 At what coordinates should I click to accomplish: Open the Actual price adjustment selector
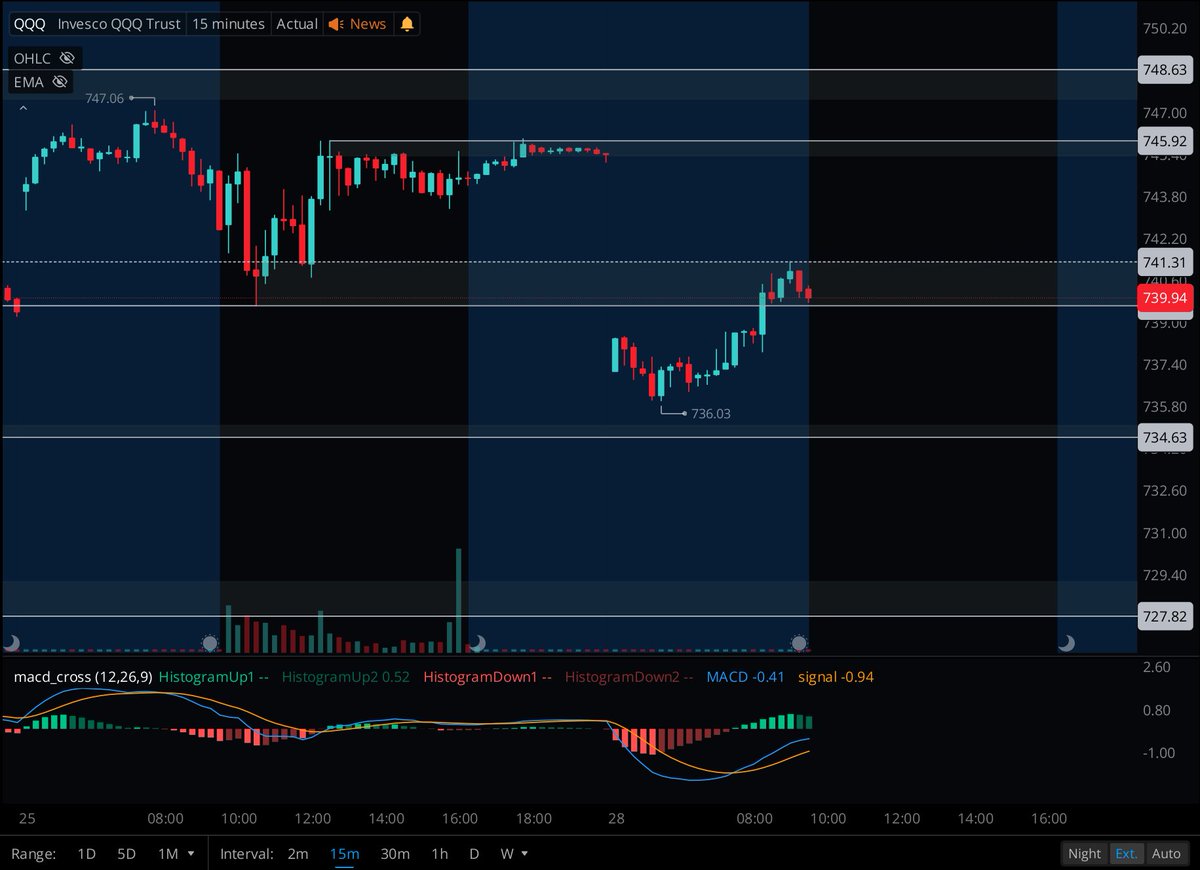[x=297, y=24]
